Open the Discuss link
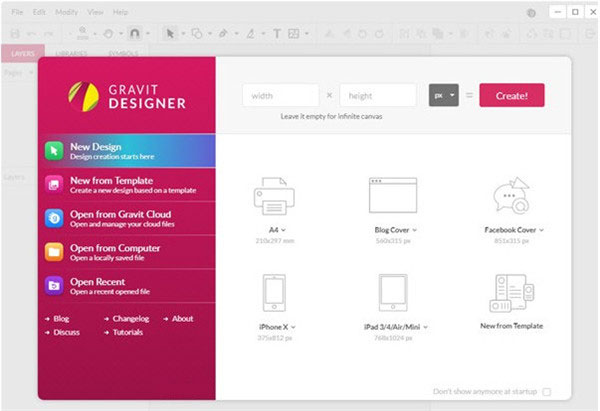The width and height of the screenshot is (600, 411). tap(67, 332)
